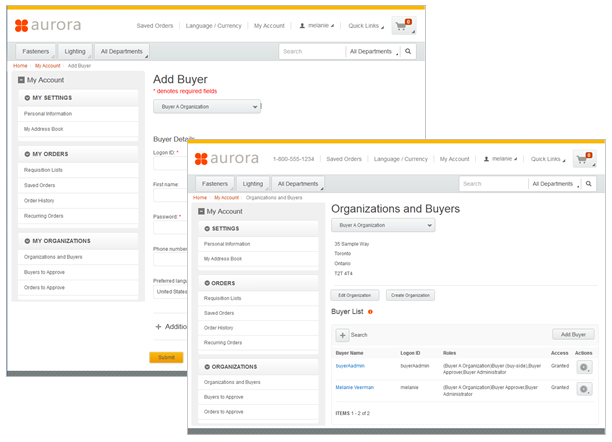Click in Search field of Organizations window
This screenshot has width=612, height=442.
coord(494,184)
